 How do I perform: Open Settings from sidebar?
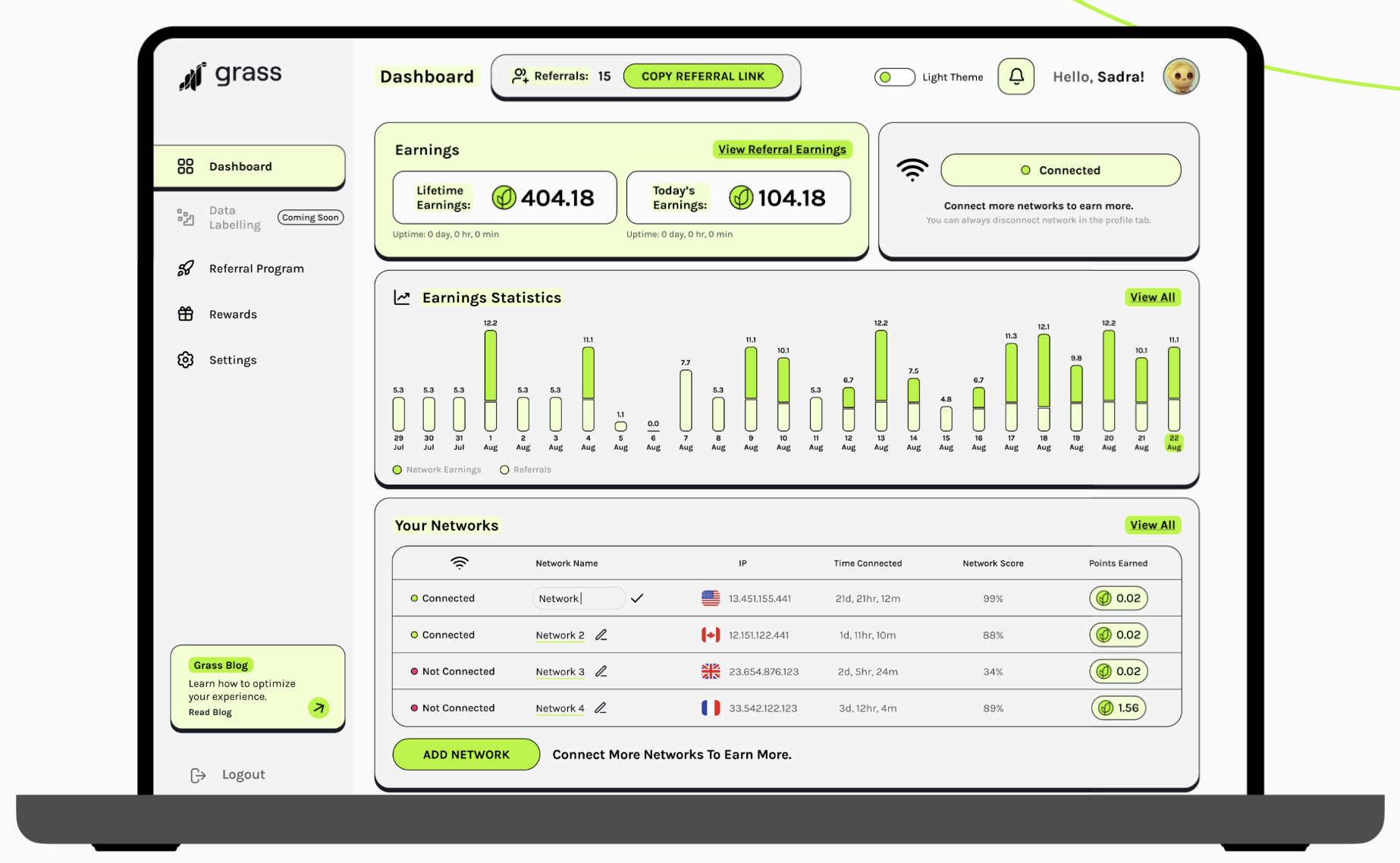click(233, 359)
